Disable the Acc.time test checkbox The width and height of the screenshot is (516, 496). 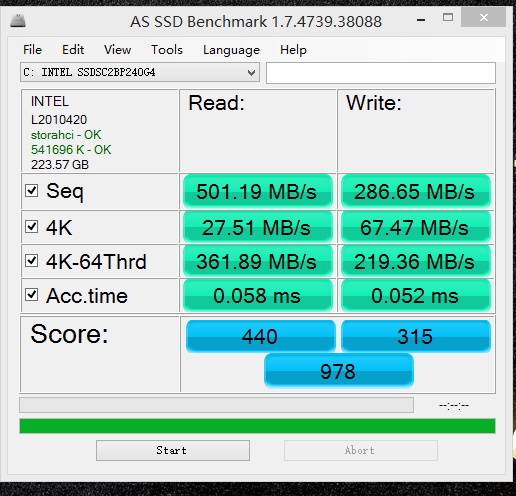(x=32, y=295)
